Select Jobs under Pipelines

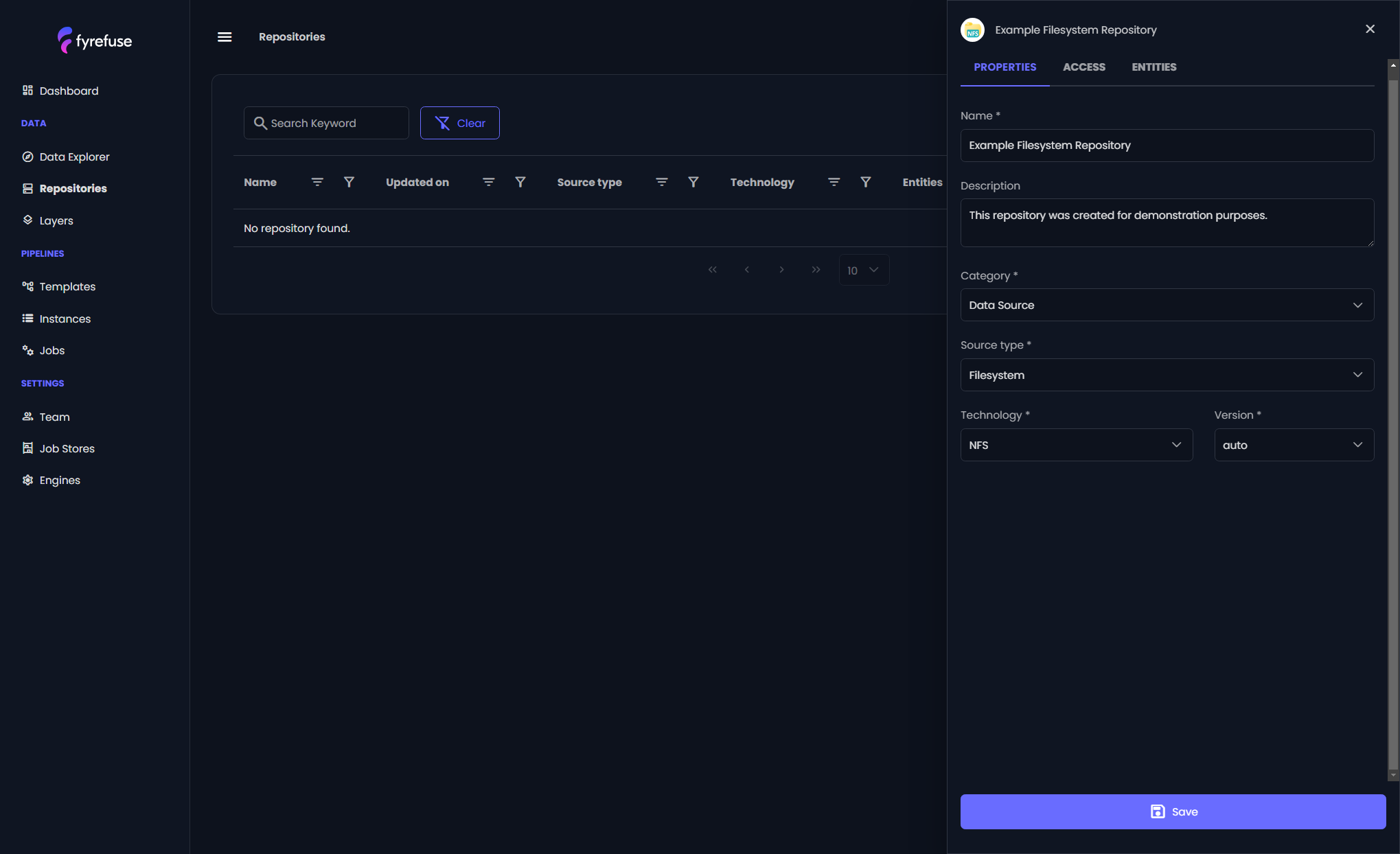pos(51,350)
